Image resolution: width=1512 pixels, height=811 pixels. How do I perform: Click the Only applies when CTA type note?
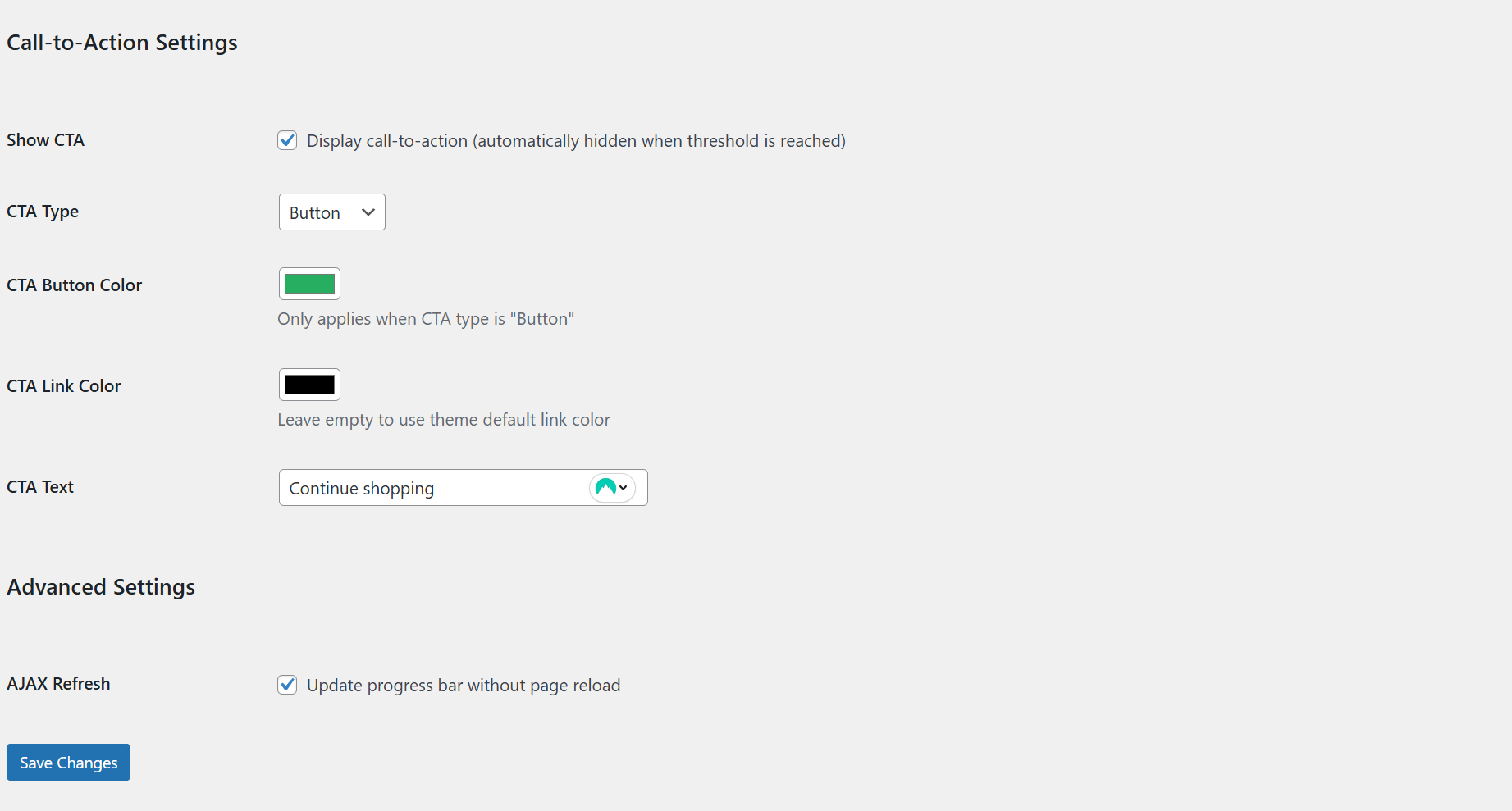(x=426, y=319)
